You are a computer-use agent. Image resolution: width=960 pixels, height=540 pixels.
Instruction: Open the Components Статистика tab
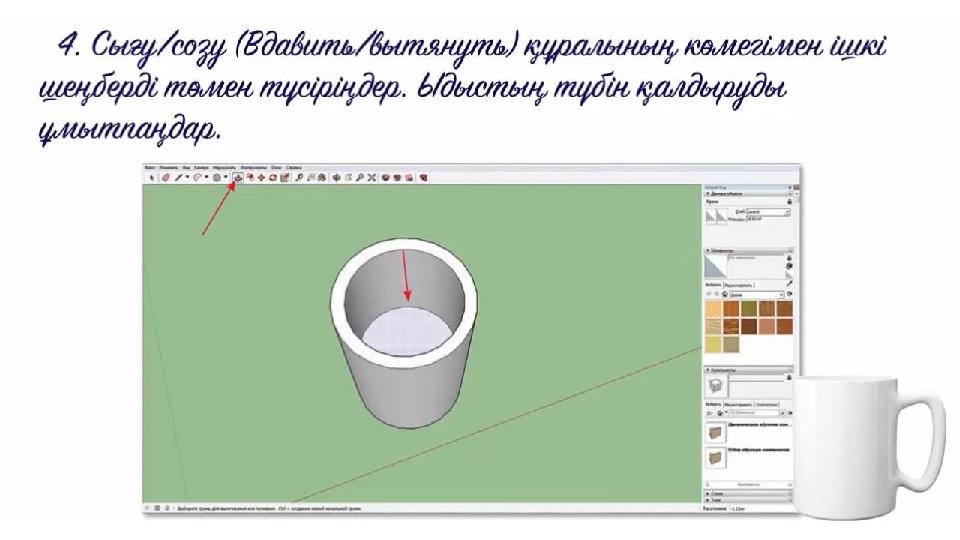[x=767, y=405]
